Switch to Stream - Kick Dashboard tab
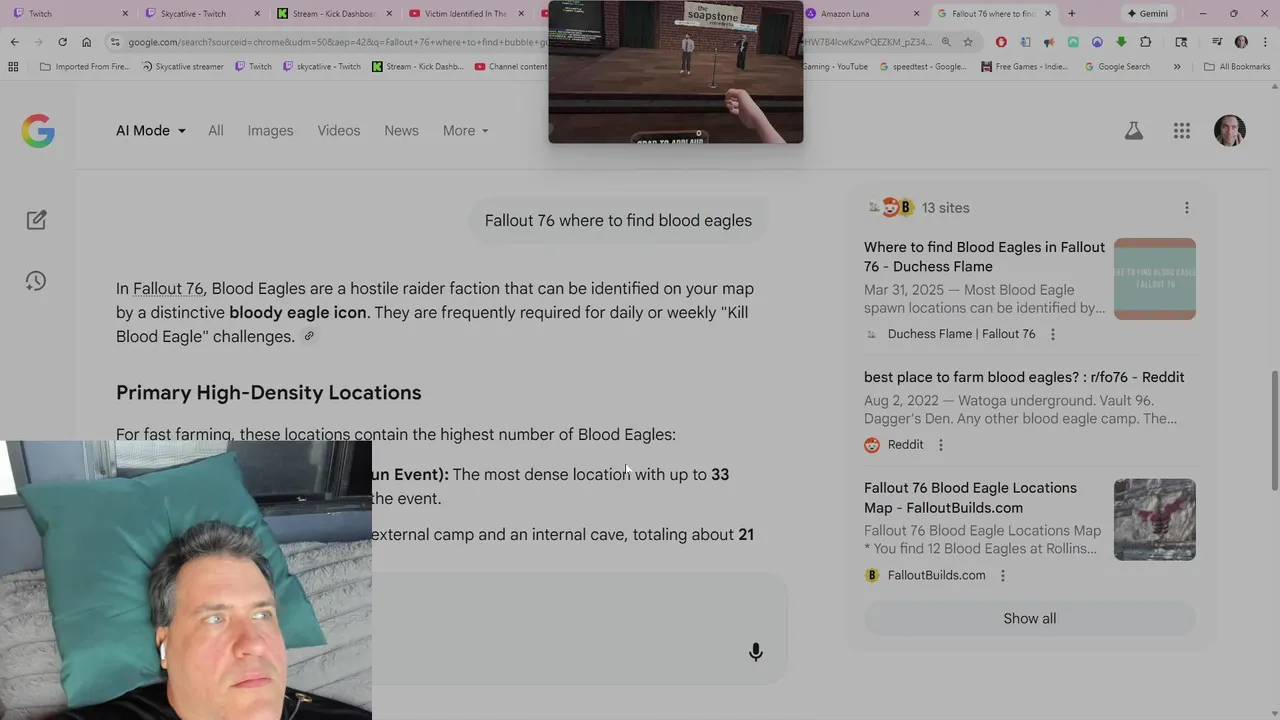Image resolution: width=1280 pixels, height=720 pixels. point(333,14)
